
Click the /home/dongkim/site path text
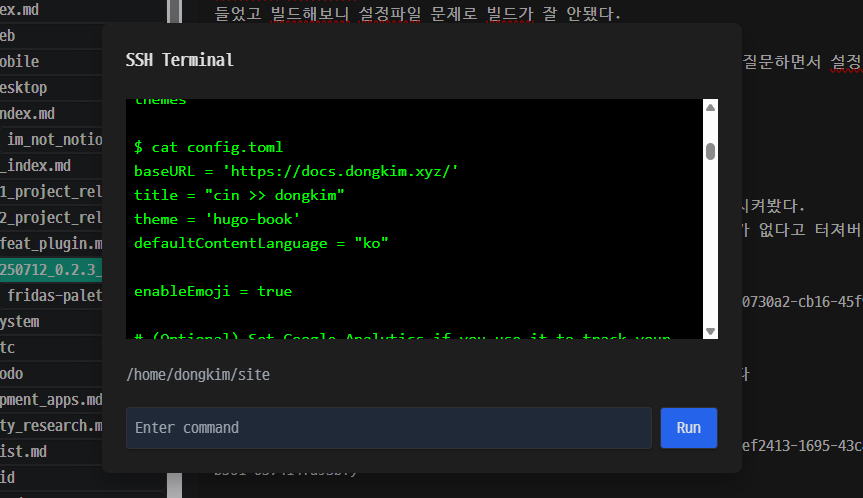coord(198,375)
